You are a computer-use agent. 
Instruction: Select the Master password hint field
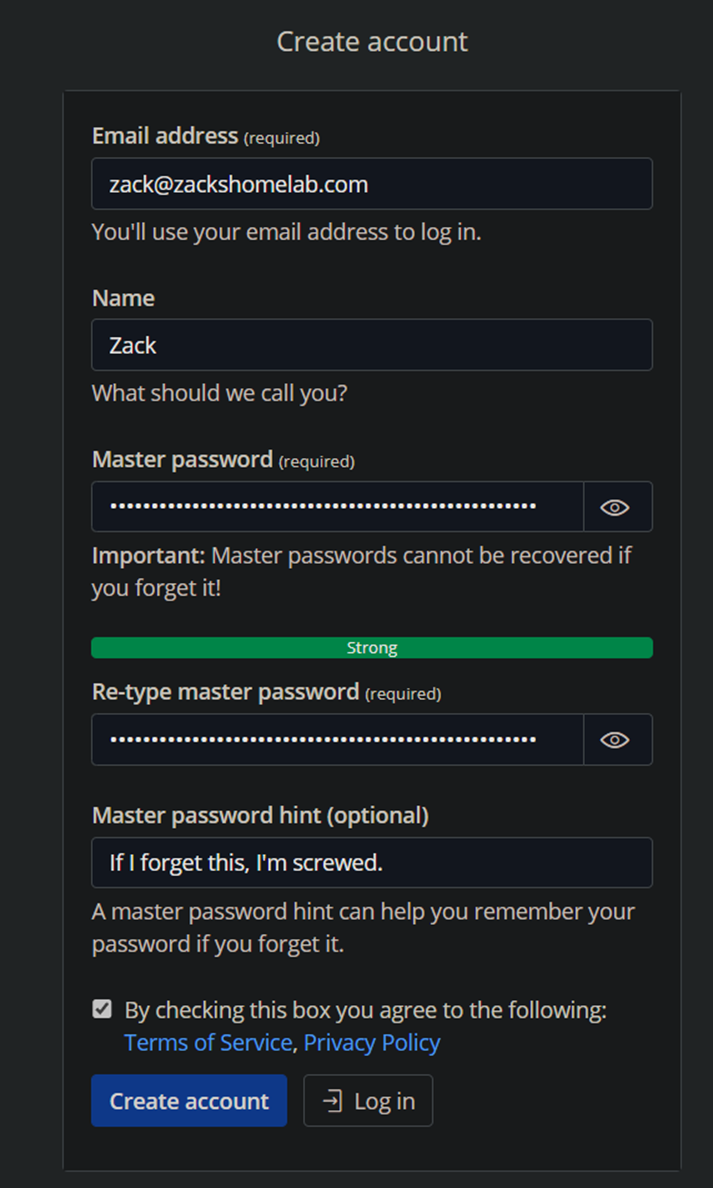371,862
